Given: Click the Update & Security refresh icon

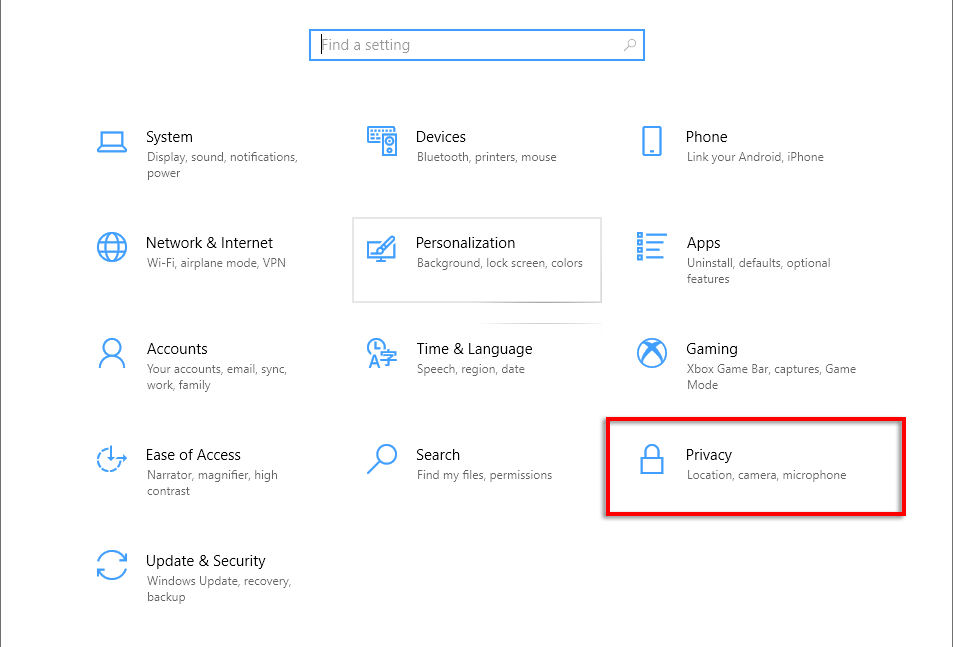Looking at the screenshot, I should pyautogui.click(x=112, y=565).
